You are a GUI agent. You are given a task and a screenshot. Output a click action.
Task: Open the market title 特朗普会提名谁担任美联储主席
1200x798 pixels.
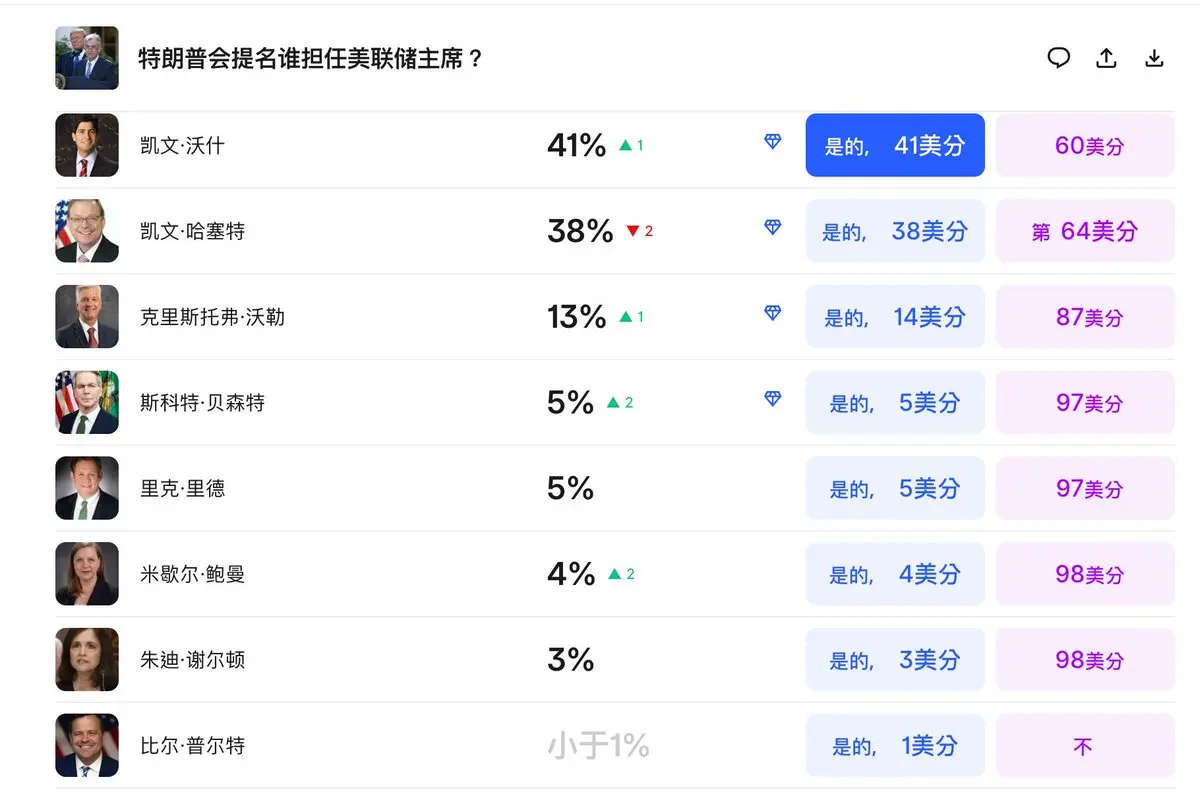click(311, 58)
